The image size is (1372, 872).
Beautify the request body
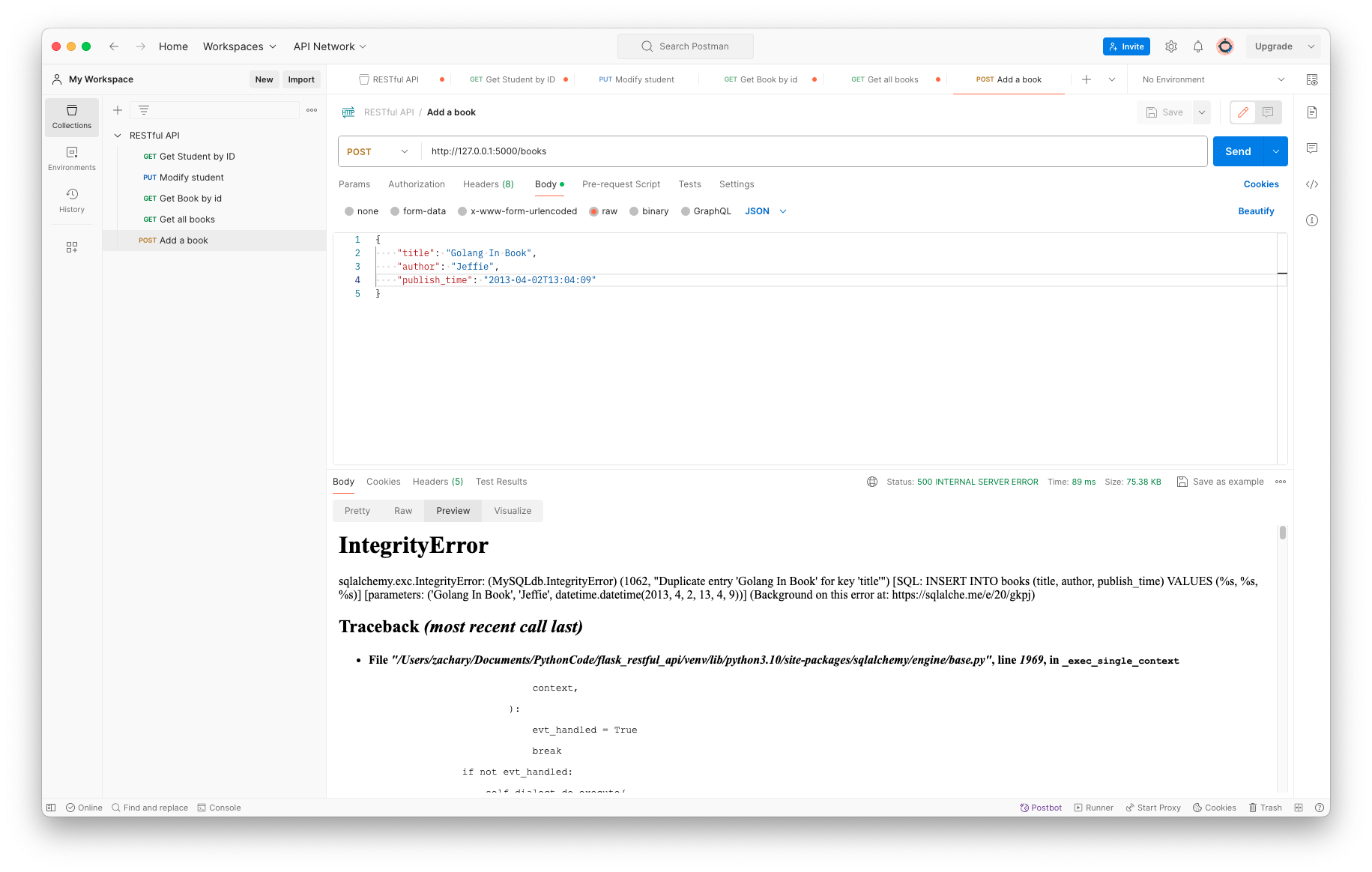pos(1256,211)
